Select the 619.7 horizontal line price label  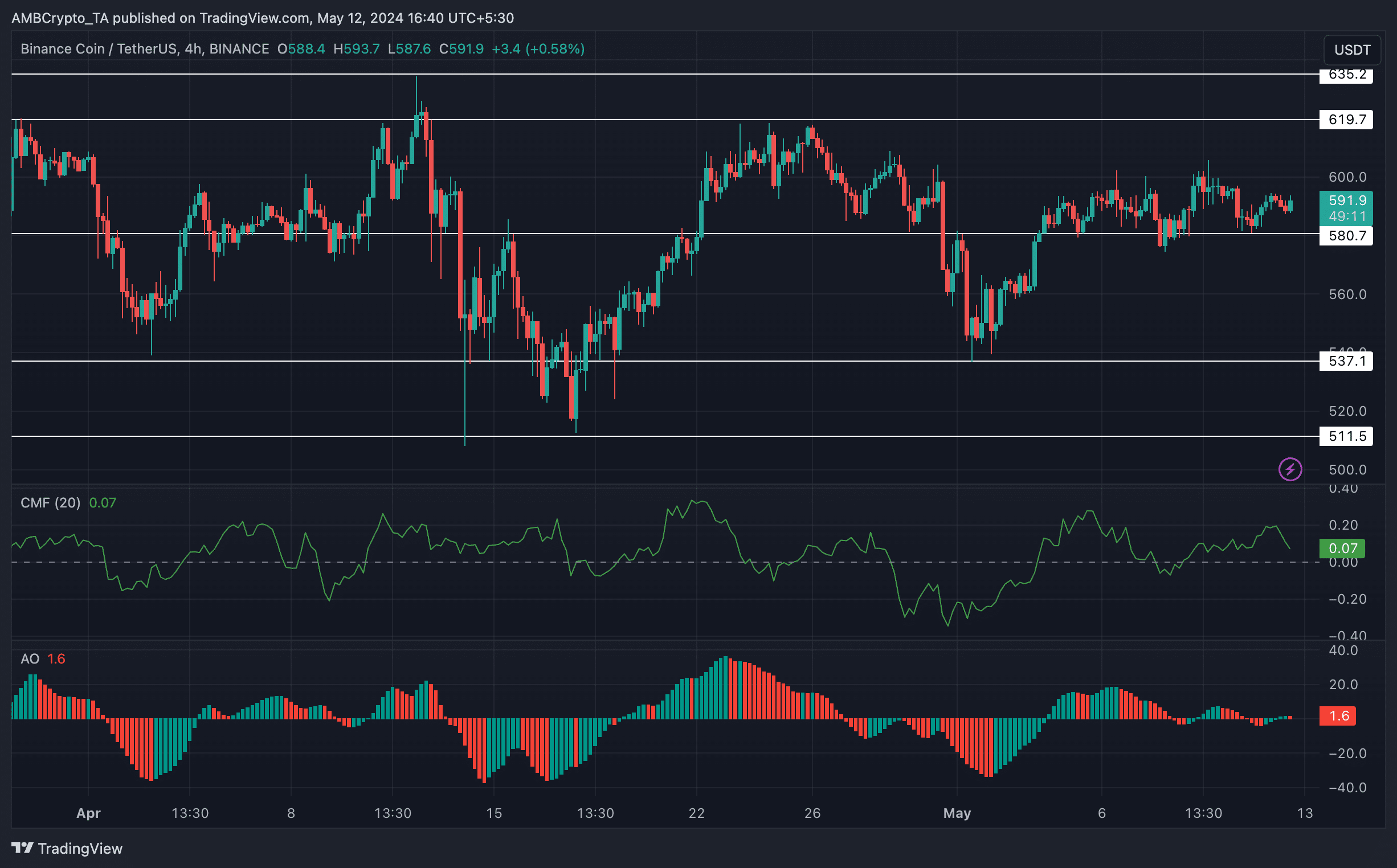point(1346,120)
